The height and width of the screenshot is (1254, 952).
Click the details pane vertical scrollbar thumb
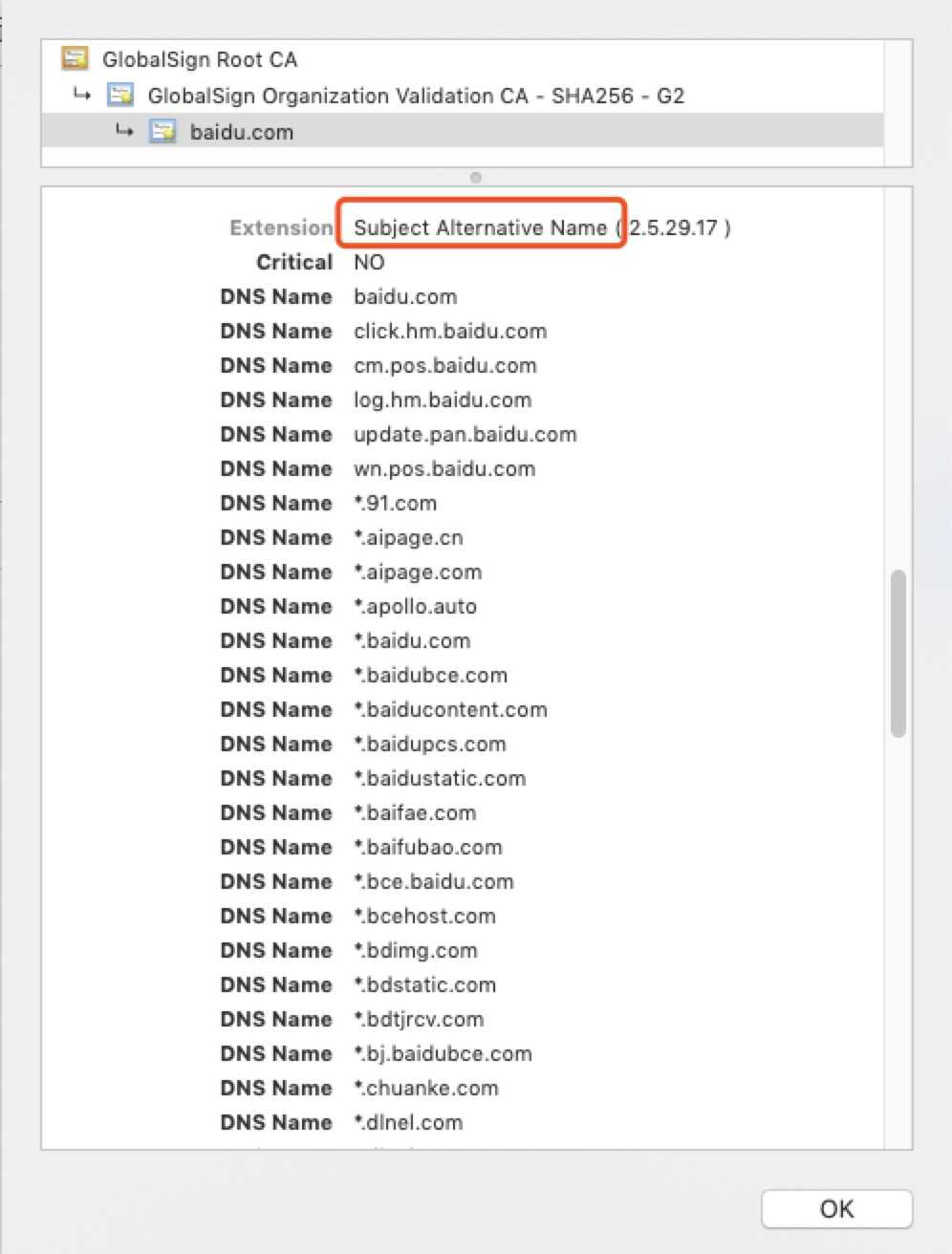[898, 654]
